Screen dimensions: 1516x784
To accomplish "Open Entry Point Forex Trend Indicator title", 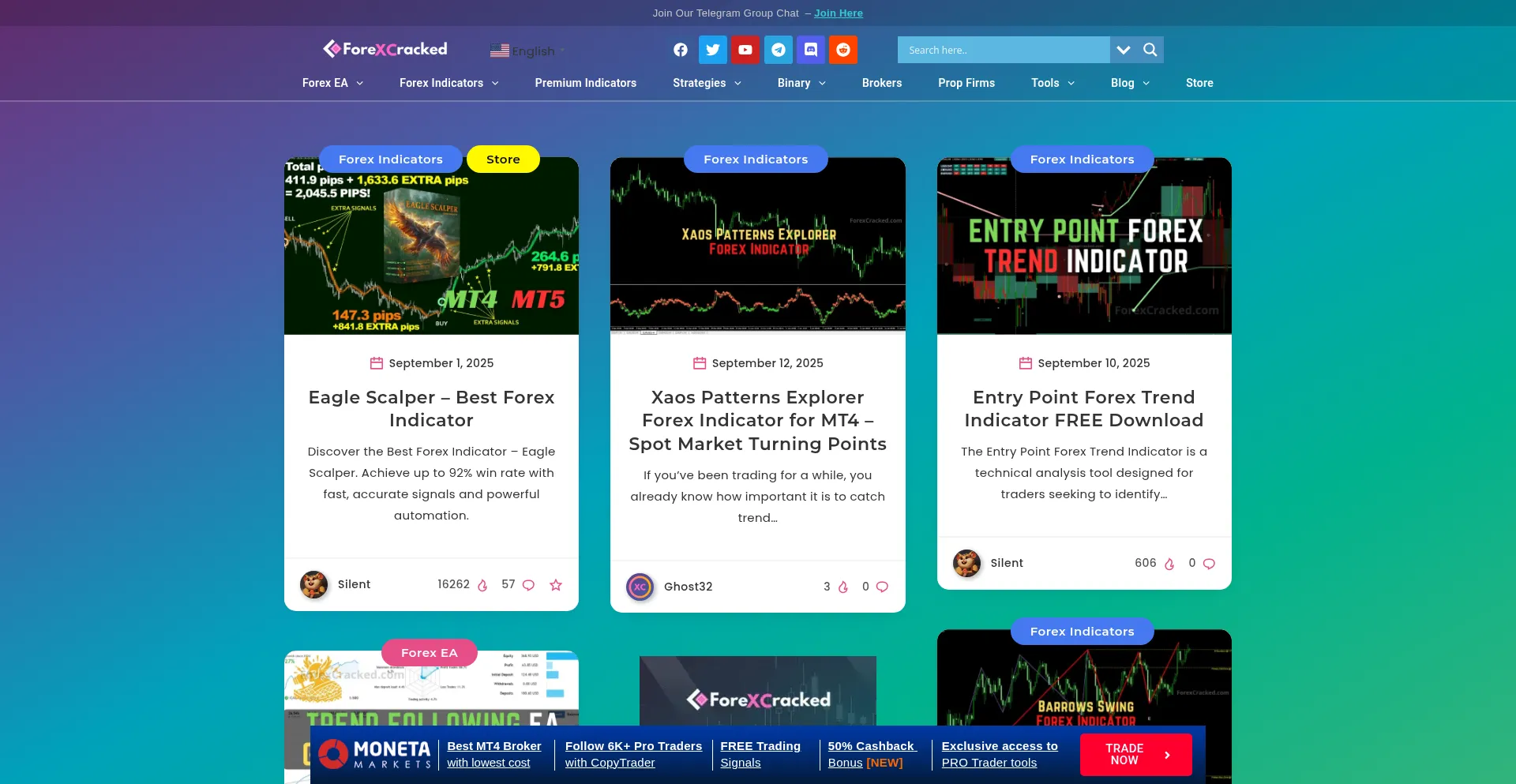I will pyautogui.click(x=1084, y=409).
